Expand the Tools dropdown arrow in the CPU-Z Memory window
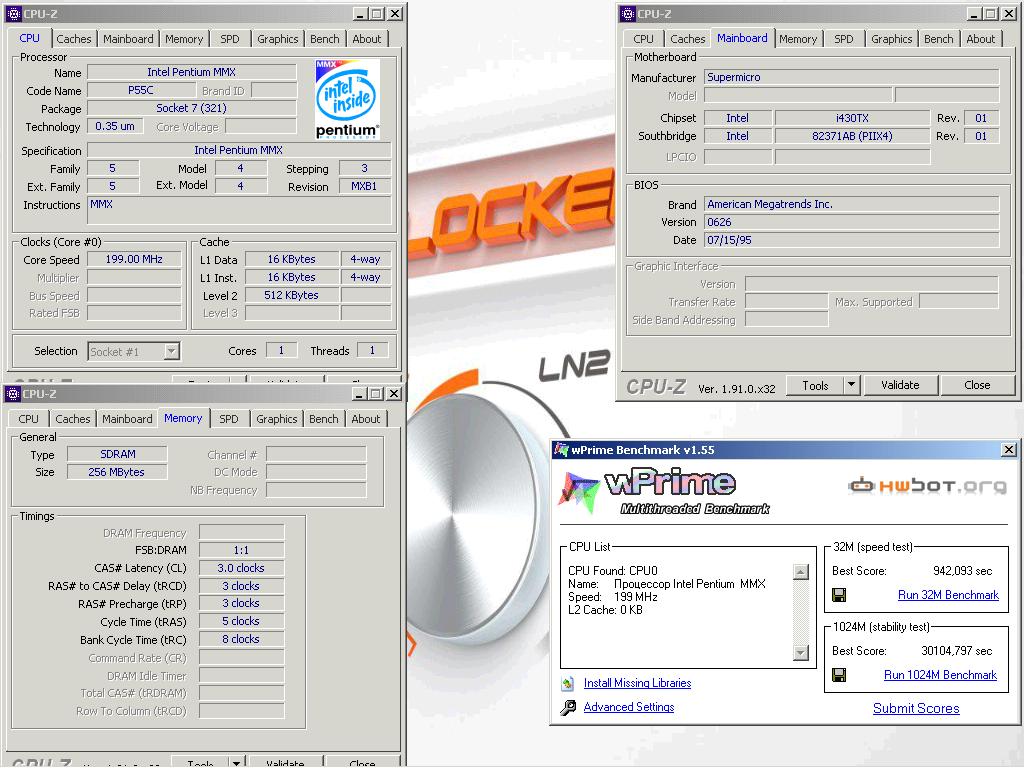The height and width of the screenshot is (768, 1024). pos(236,762)
